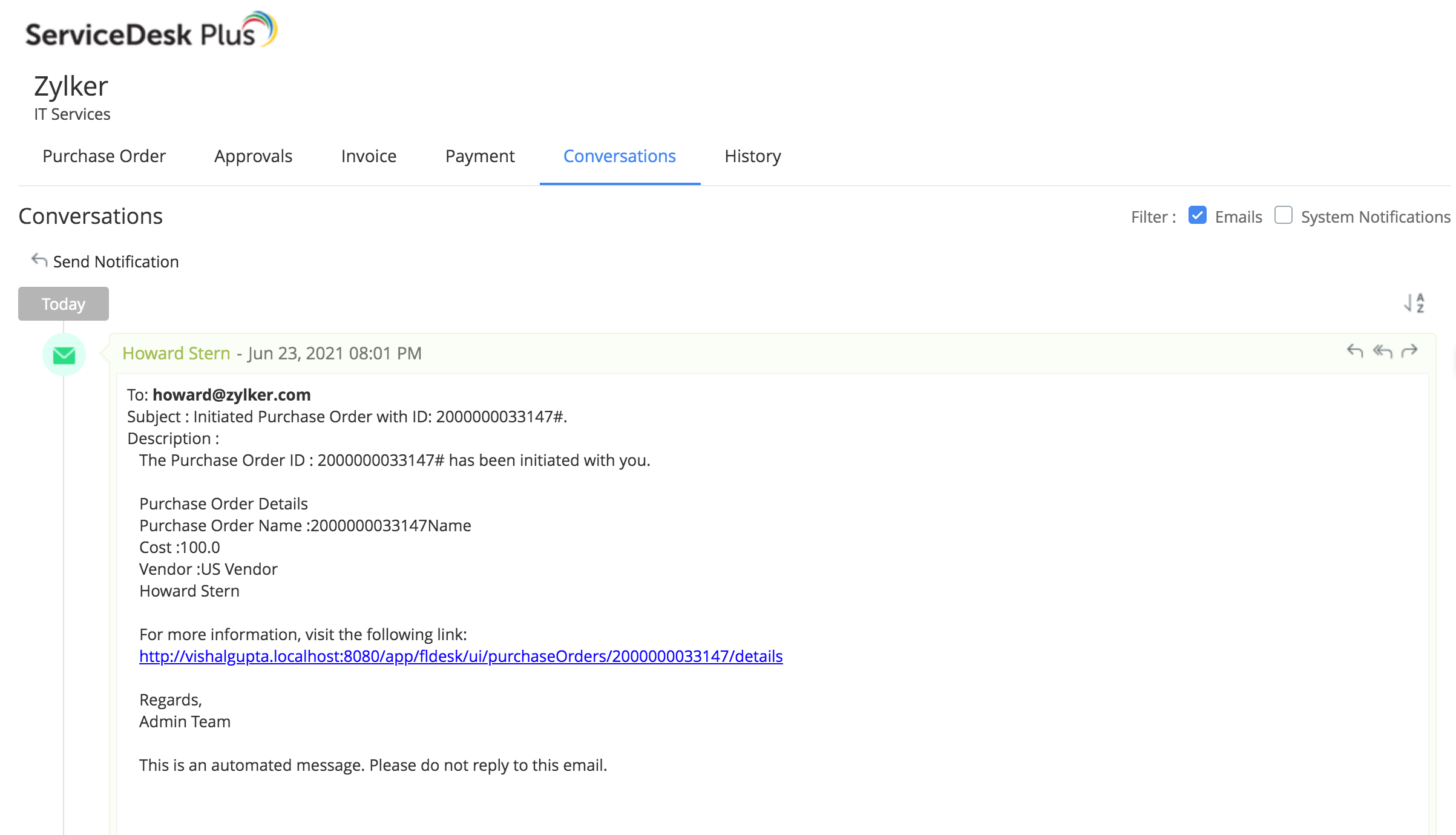This screenshot has height=835, width=1456.
Task: Uncheck the Emails filter checkbox
Action: pos(1197,215)
